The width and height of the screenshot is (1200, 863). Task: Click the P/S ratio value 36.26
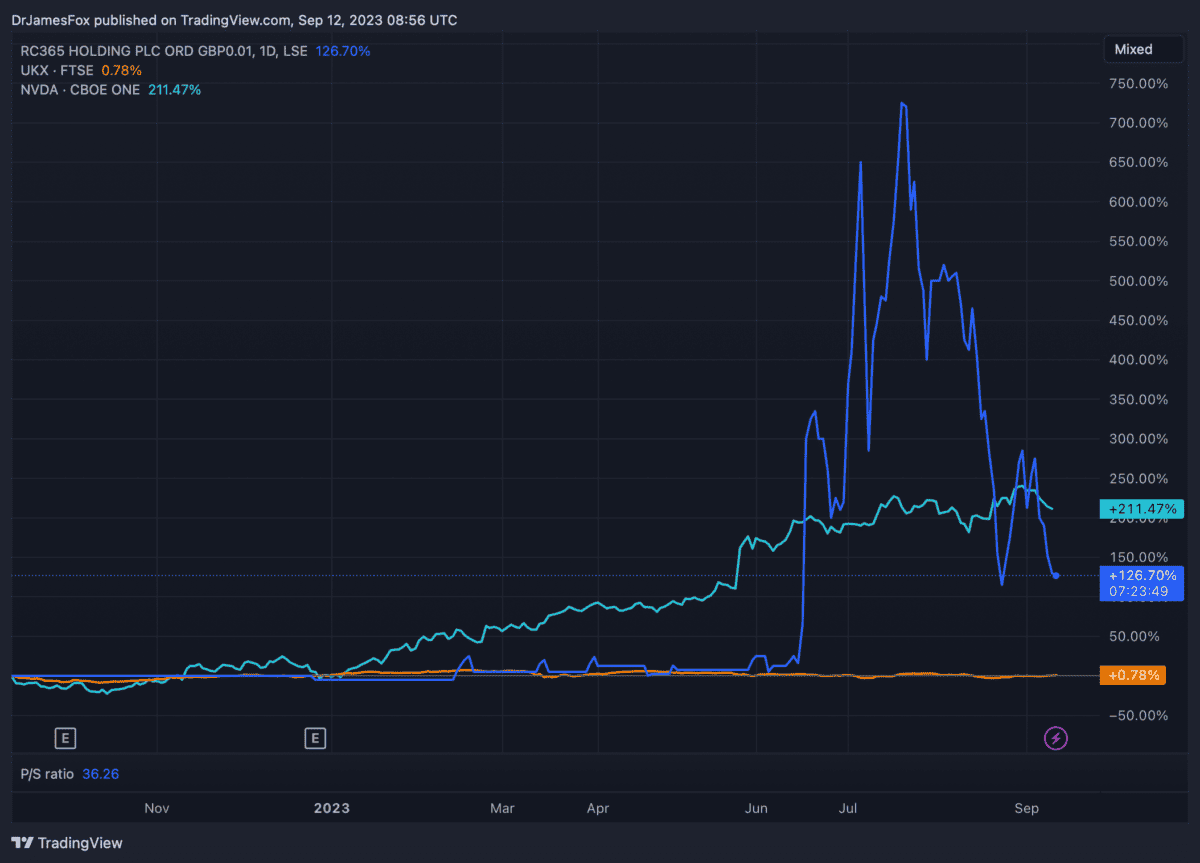[101, 774]
